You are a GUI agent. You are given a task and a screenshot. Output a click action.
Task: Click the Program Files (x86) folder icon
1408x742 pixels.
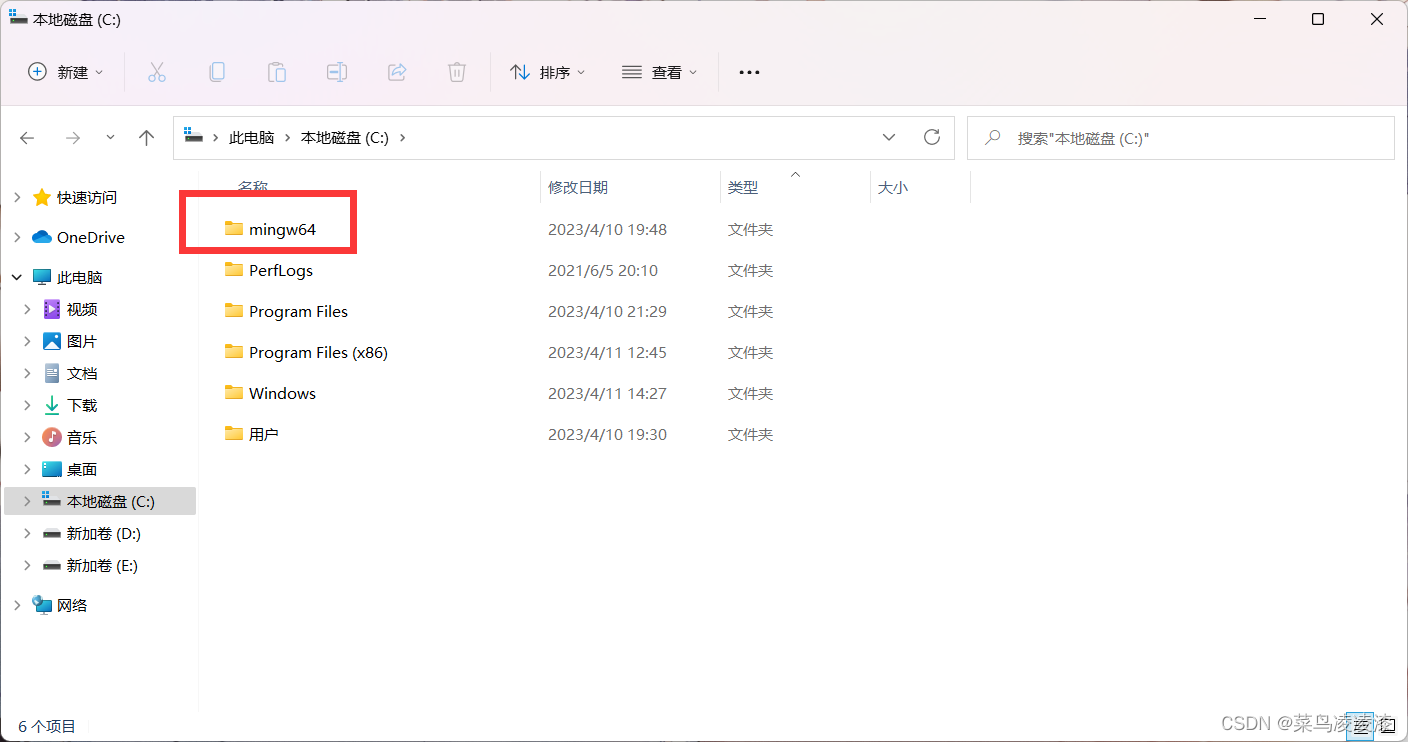coord(234,352)
